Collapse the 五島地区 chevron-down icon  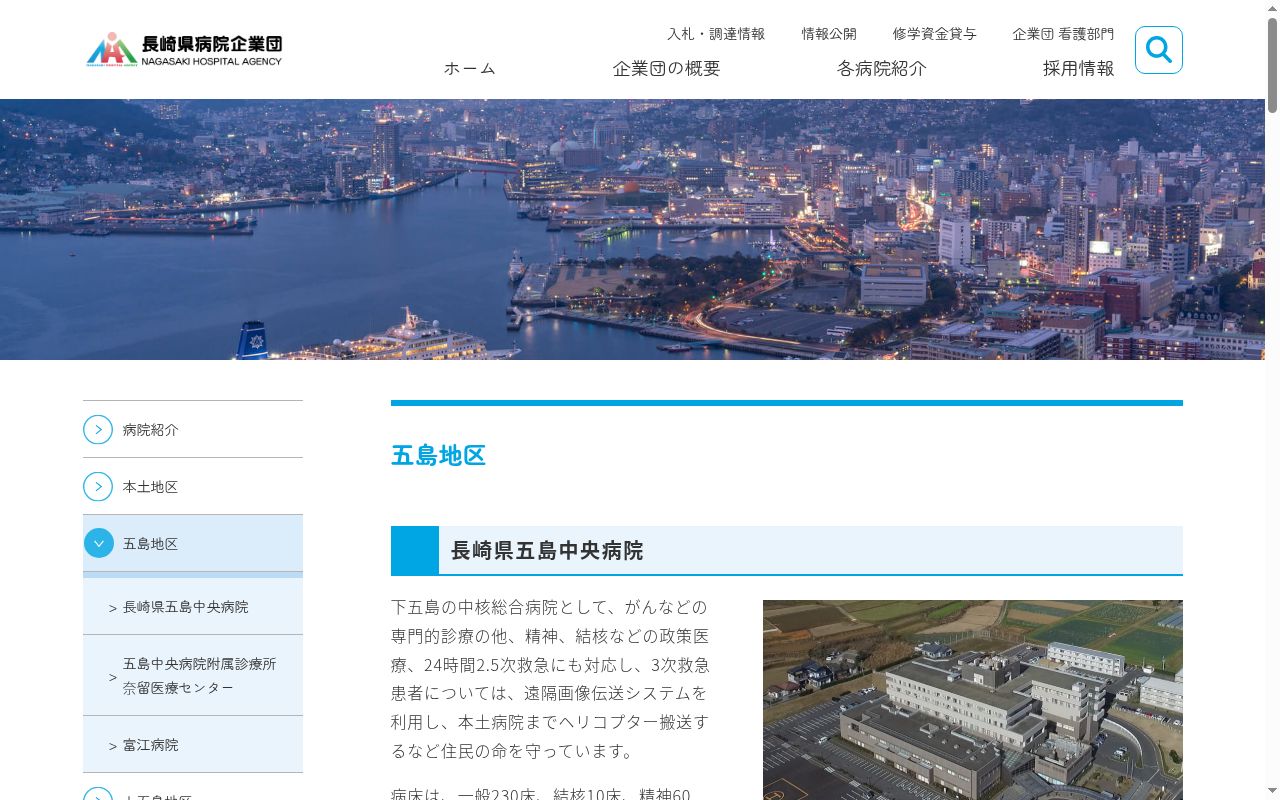[x=98, y=544]
